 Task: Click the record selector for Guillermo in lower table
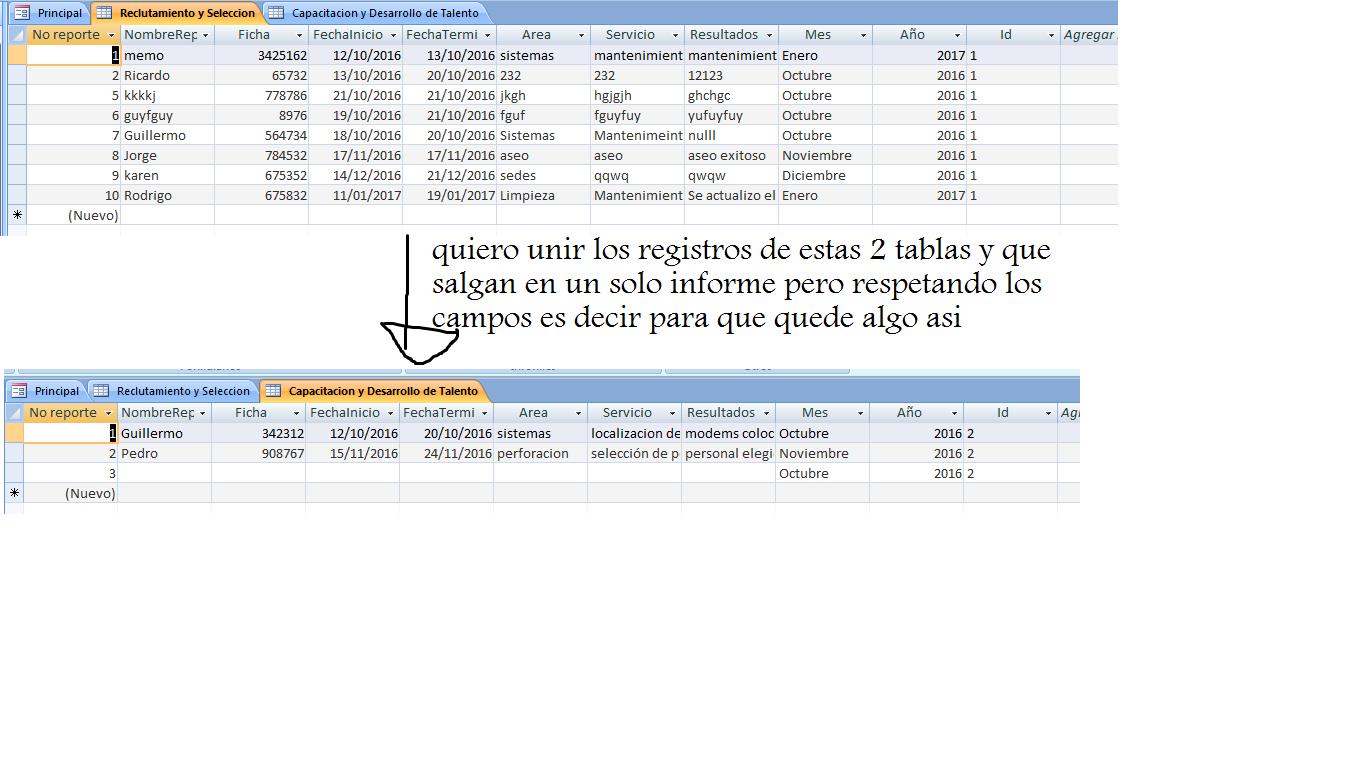click(14, 432)
